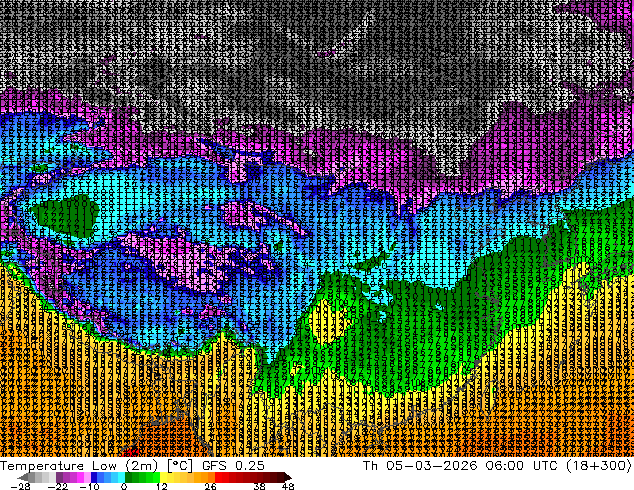Click the "-28" legend value
634x490 pixels.
[21, 486]
